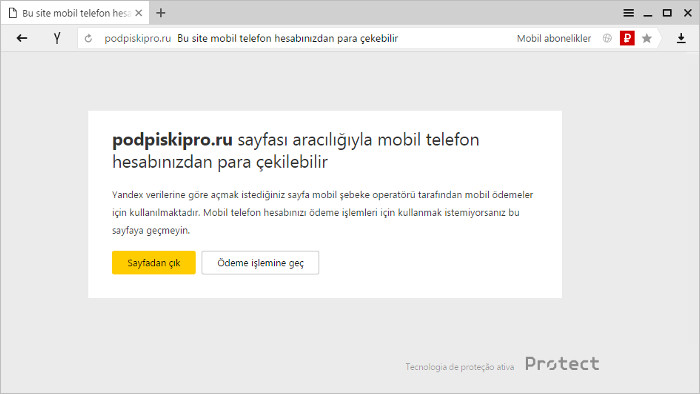Click 'Tecnologia de proteção ativa' text
Screen dimensions: 700x394
tap(459, 367)
